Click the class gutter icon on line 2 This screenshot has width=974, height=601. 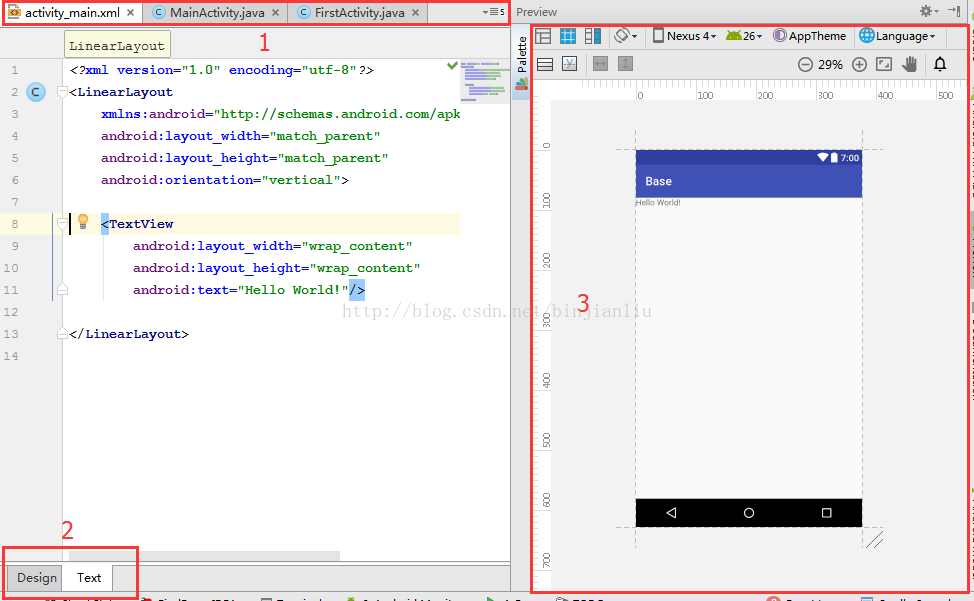pos(36,93)
